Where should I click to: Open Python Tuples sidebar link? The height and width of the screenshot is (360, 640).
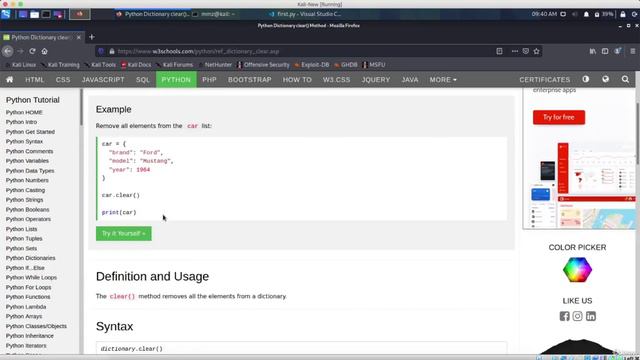pos(24,238)
